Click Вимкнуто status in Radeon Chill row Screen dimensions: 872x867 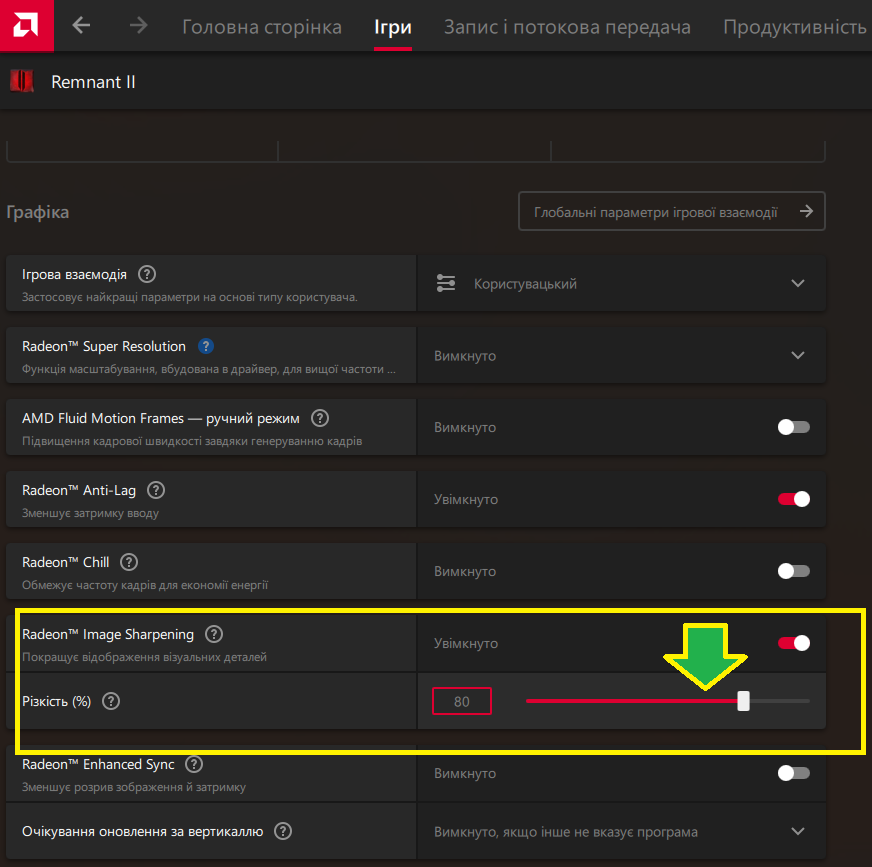(465, 571)
